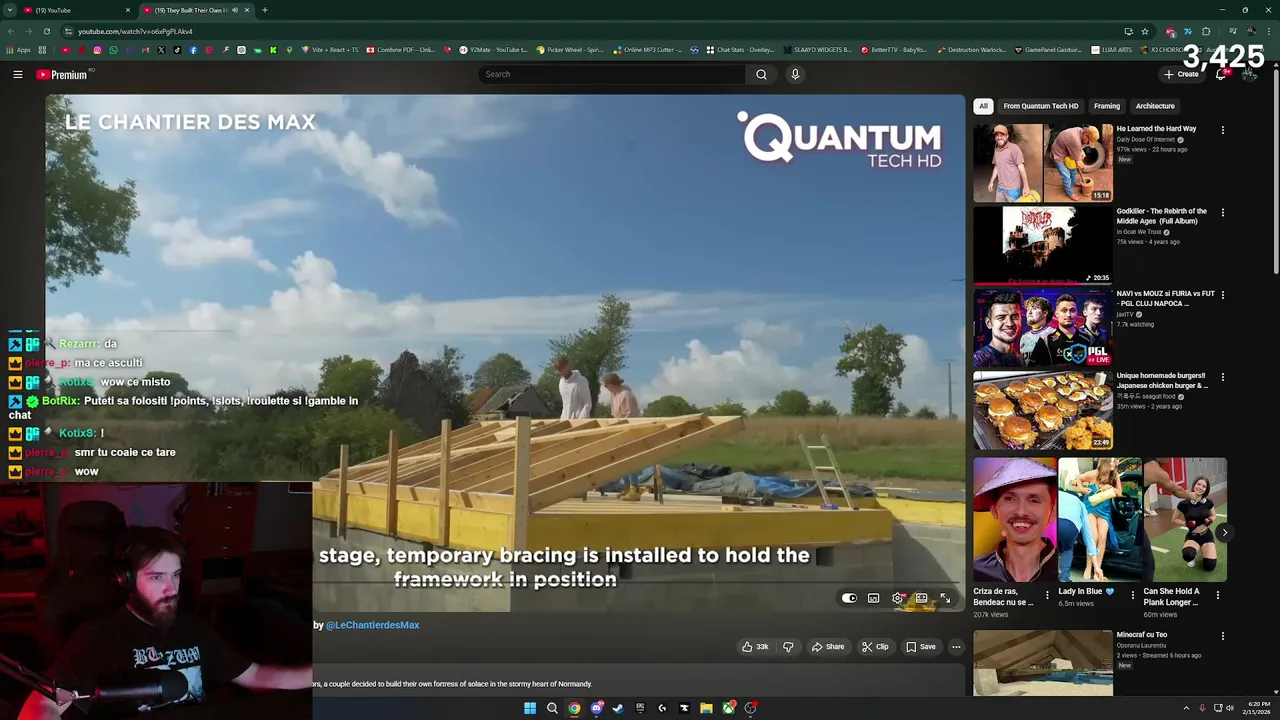Open a new browser tab
1280x720 pixels.
(264, 10)
